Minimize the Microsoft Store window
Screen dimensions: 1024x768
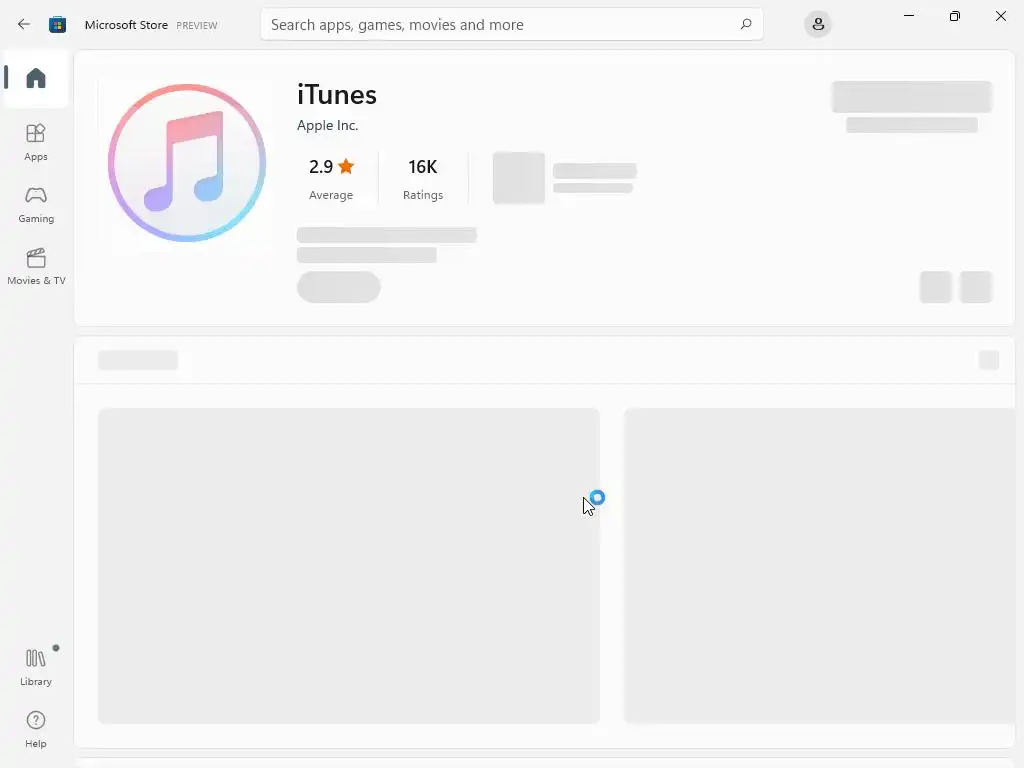pos(908,16)
